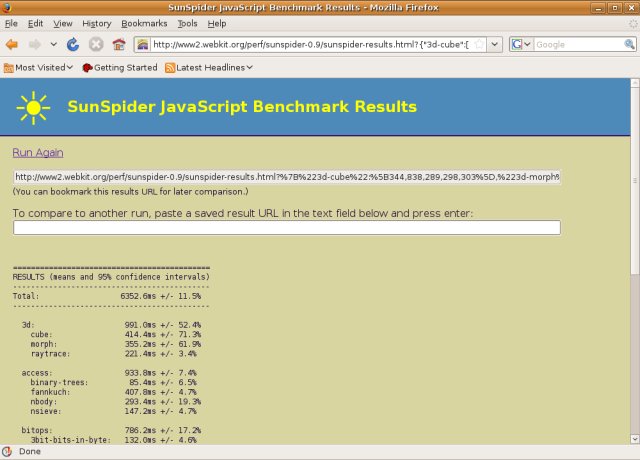Click the site favicon in address bar
Image resolution: width=640 pixels, height=460 pixels.
[x=142, y=44]
